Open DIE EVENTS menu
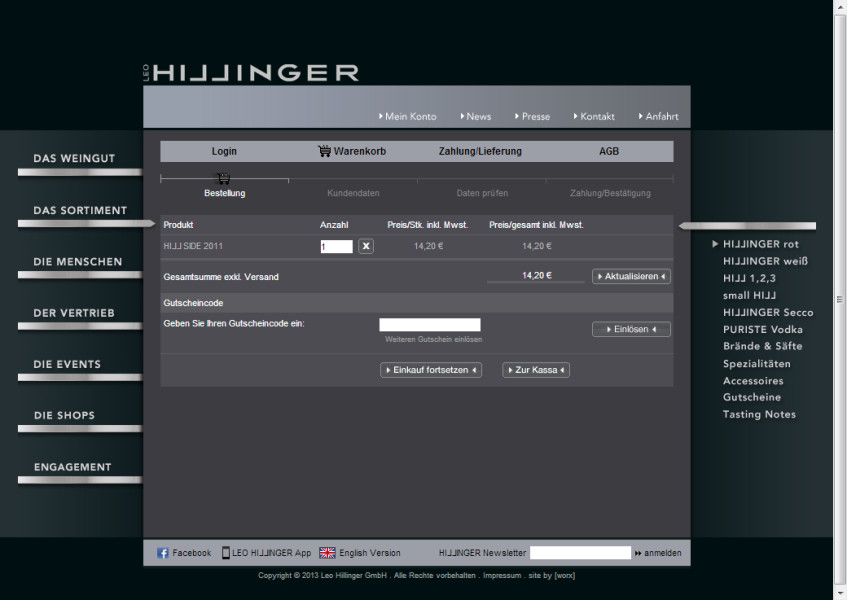This screenshot has width=847, height=600. pos(67,365)
